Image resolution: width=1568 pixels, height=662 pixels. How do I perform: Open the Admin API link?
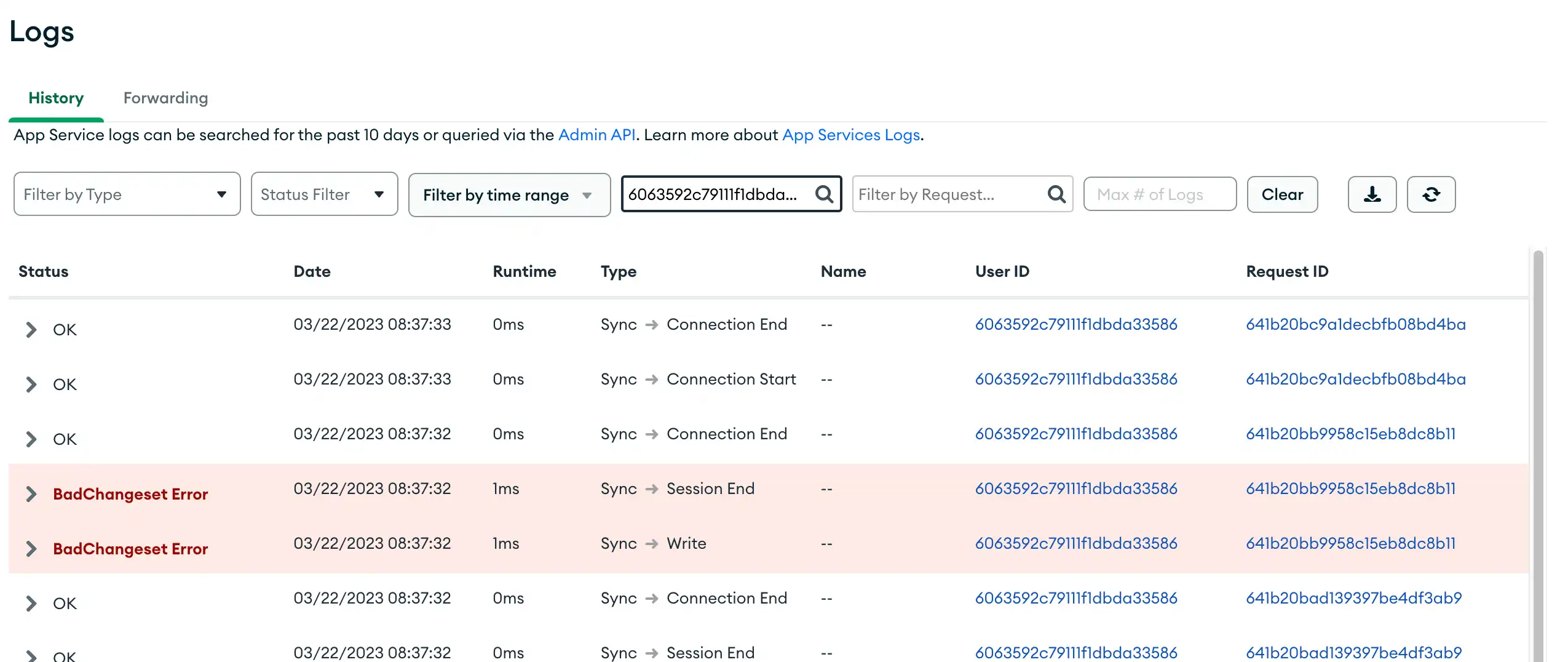(x=596, y=135)
